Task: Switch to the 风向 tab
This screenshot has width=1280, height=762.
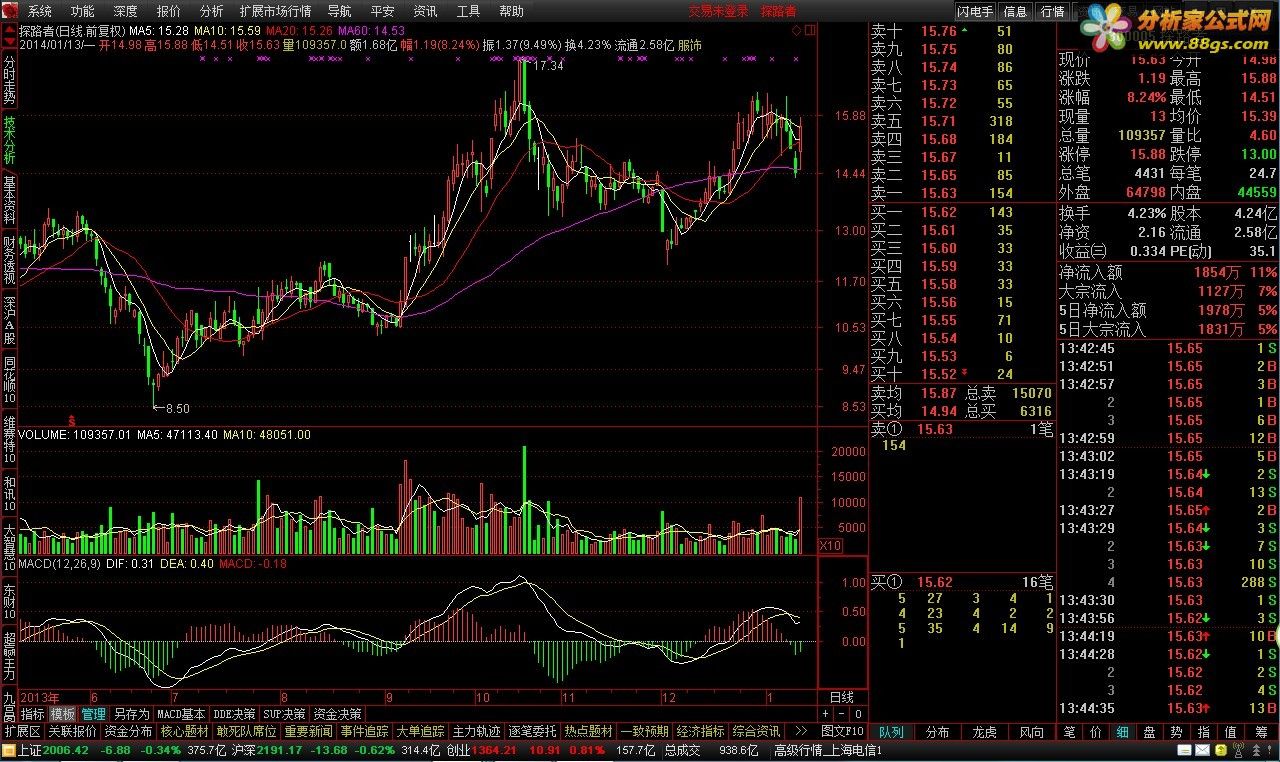Action: (x=1032, y=732)
